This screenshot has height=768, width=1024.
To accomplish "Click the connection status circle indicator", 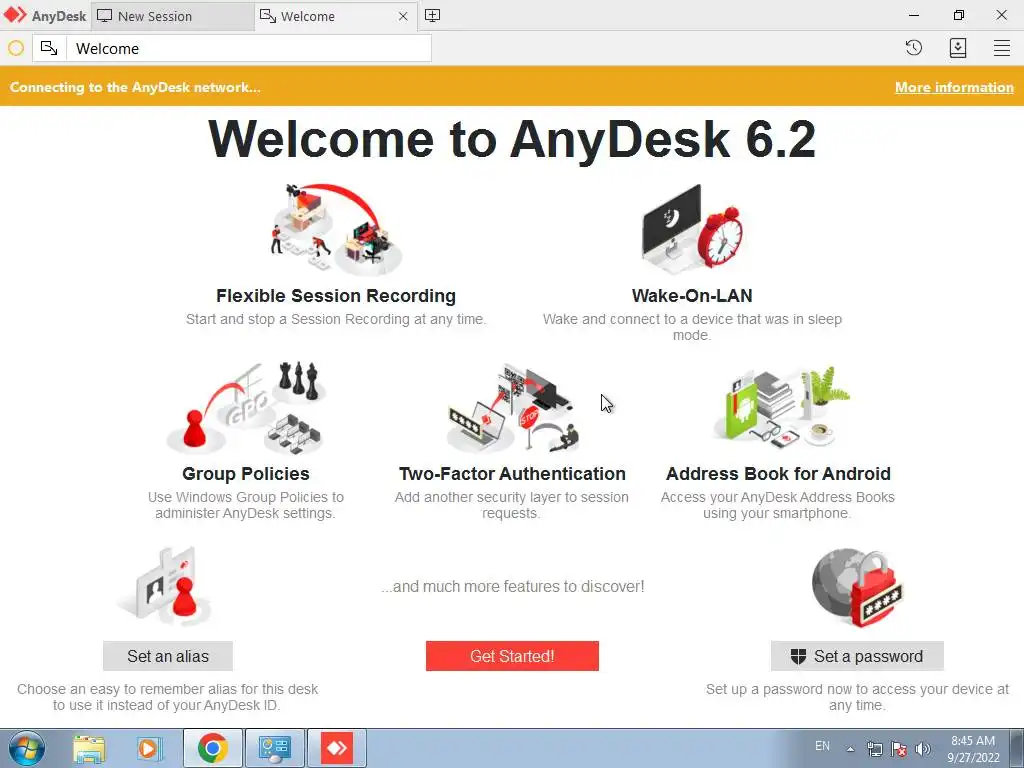I will 16,48.
